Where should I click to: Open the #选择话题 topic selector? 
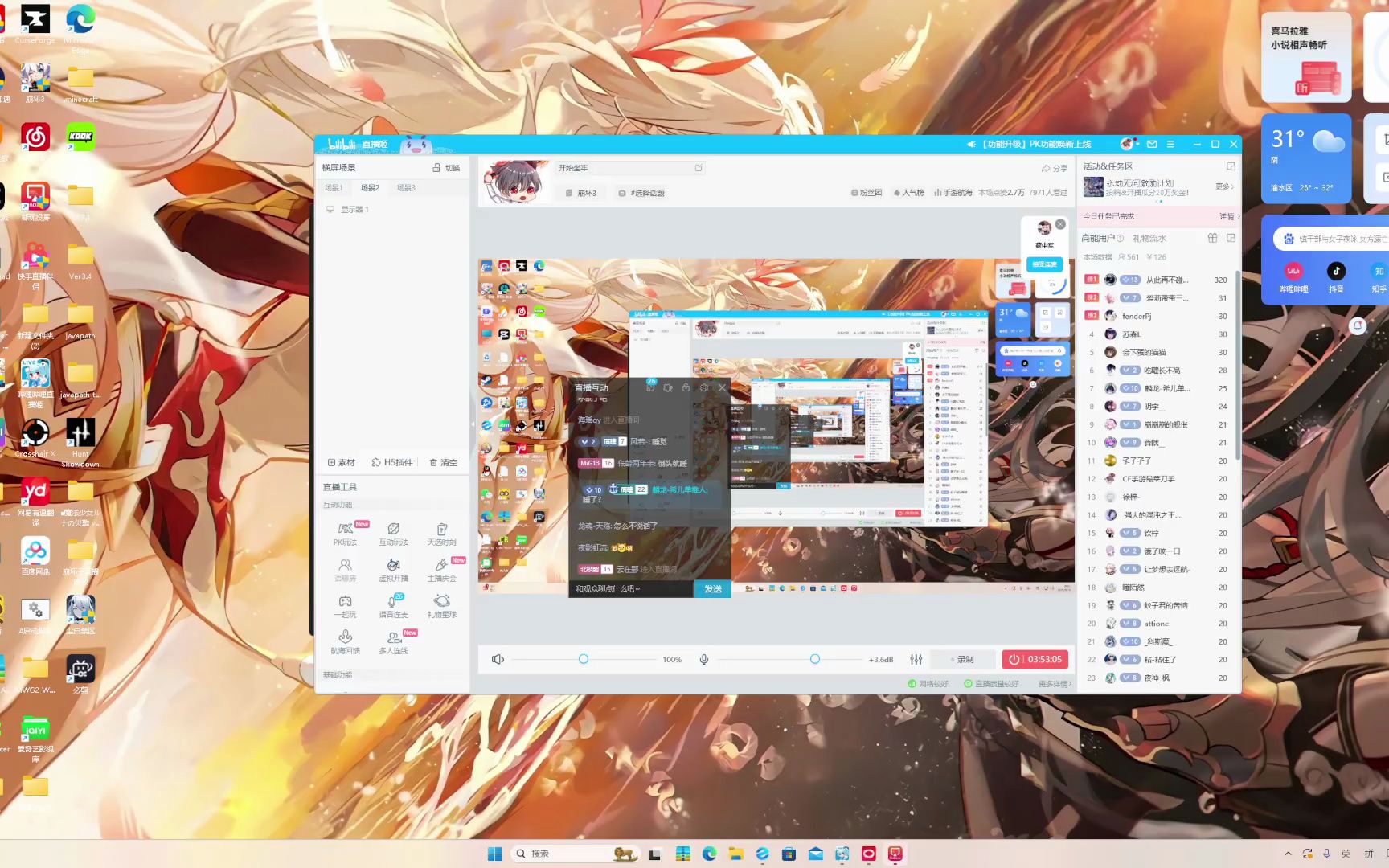pos(641,193)
